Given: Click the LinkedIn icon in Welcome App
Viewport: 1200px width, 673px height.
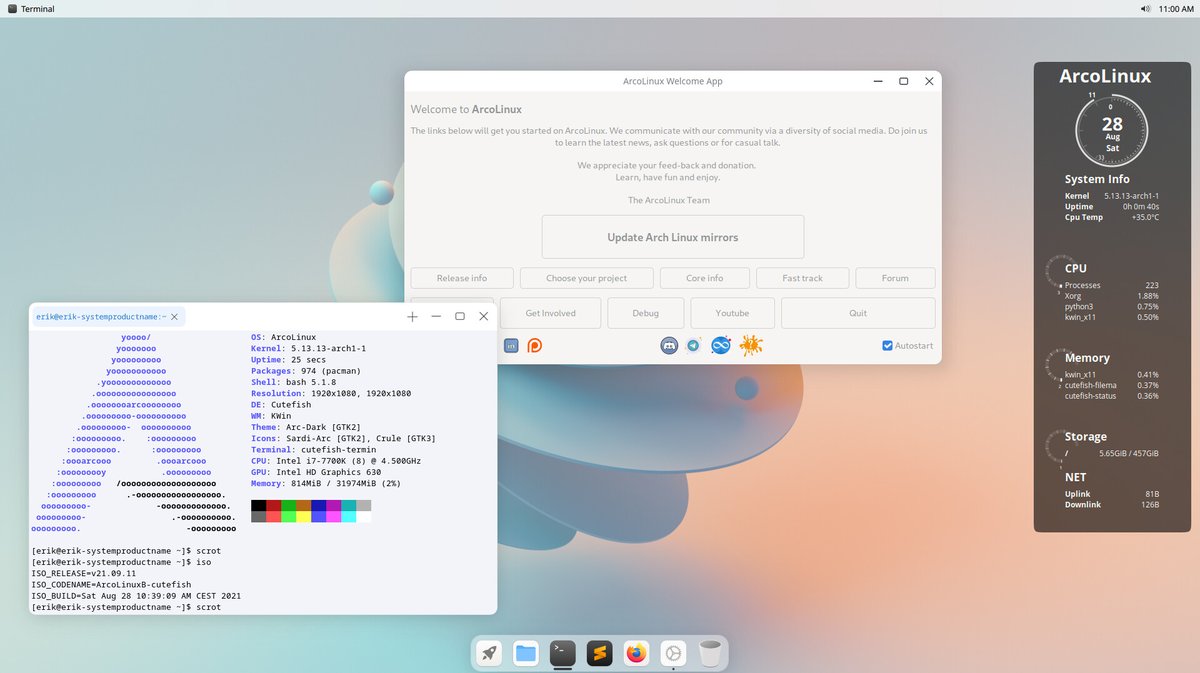Looking at the screenshot, I should click(x=511, y=345).
